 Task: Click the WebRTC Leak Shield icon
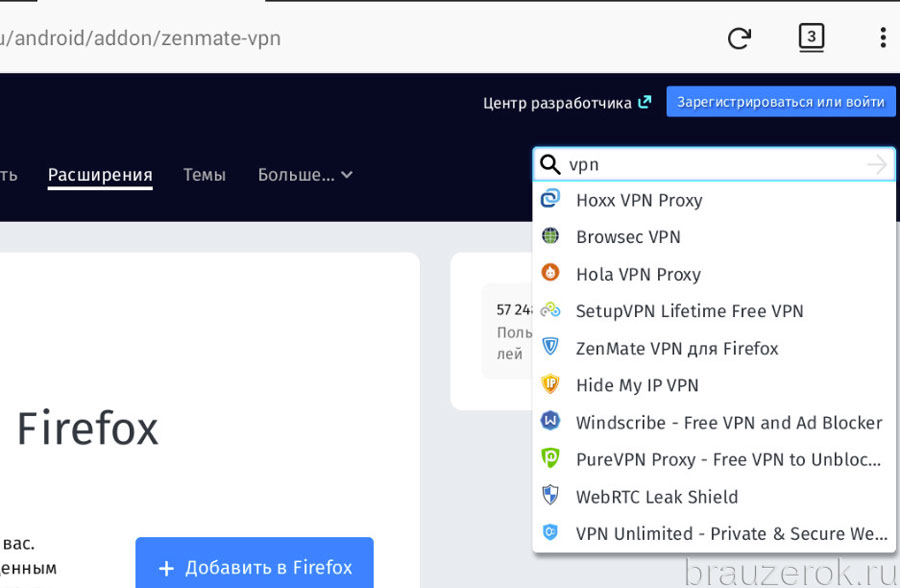550,495
